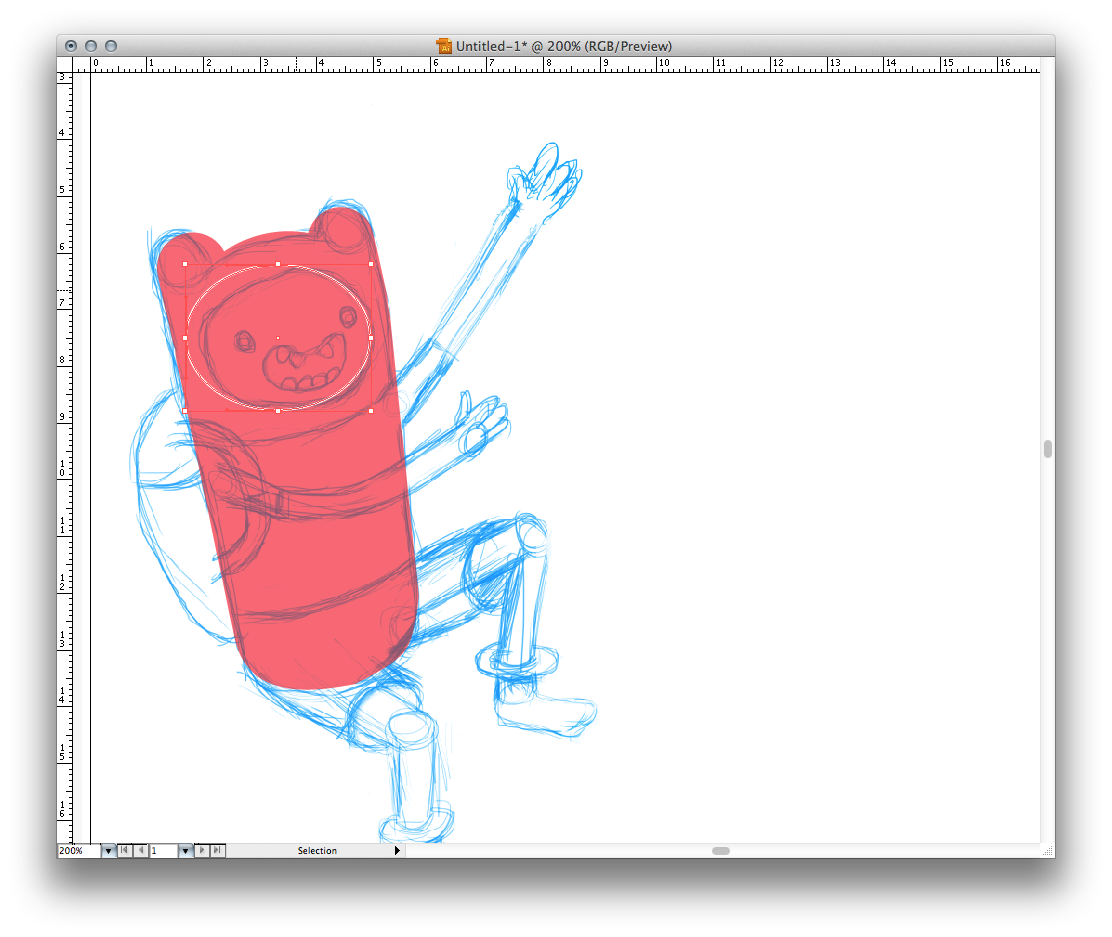
Task: Minimize the Untitled-1 document window
Action: pos(91,46)
